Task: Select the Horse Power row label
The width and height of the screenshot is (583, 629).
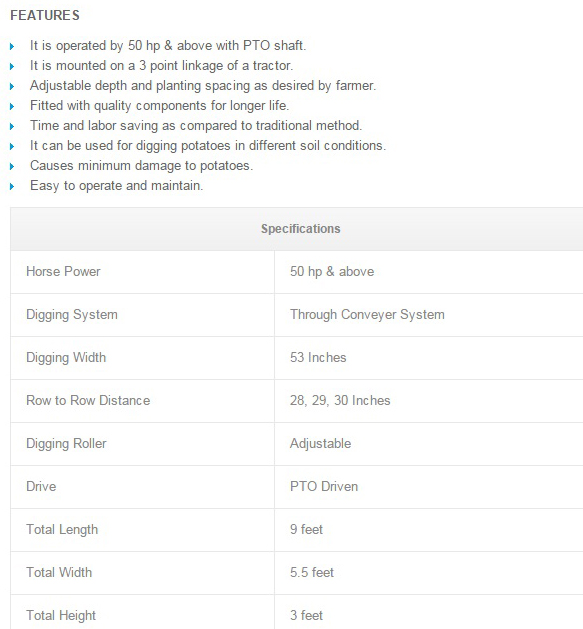Action: coord(63,272)
